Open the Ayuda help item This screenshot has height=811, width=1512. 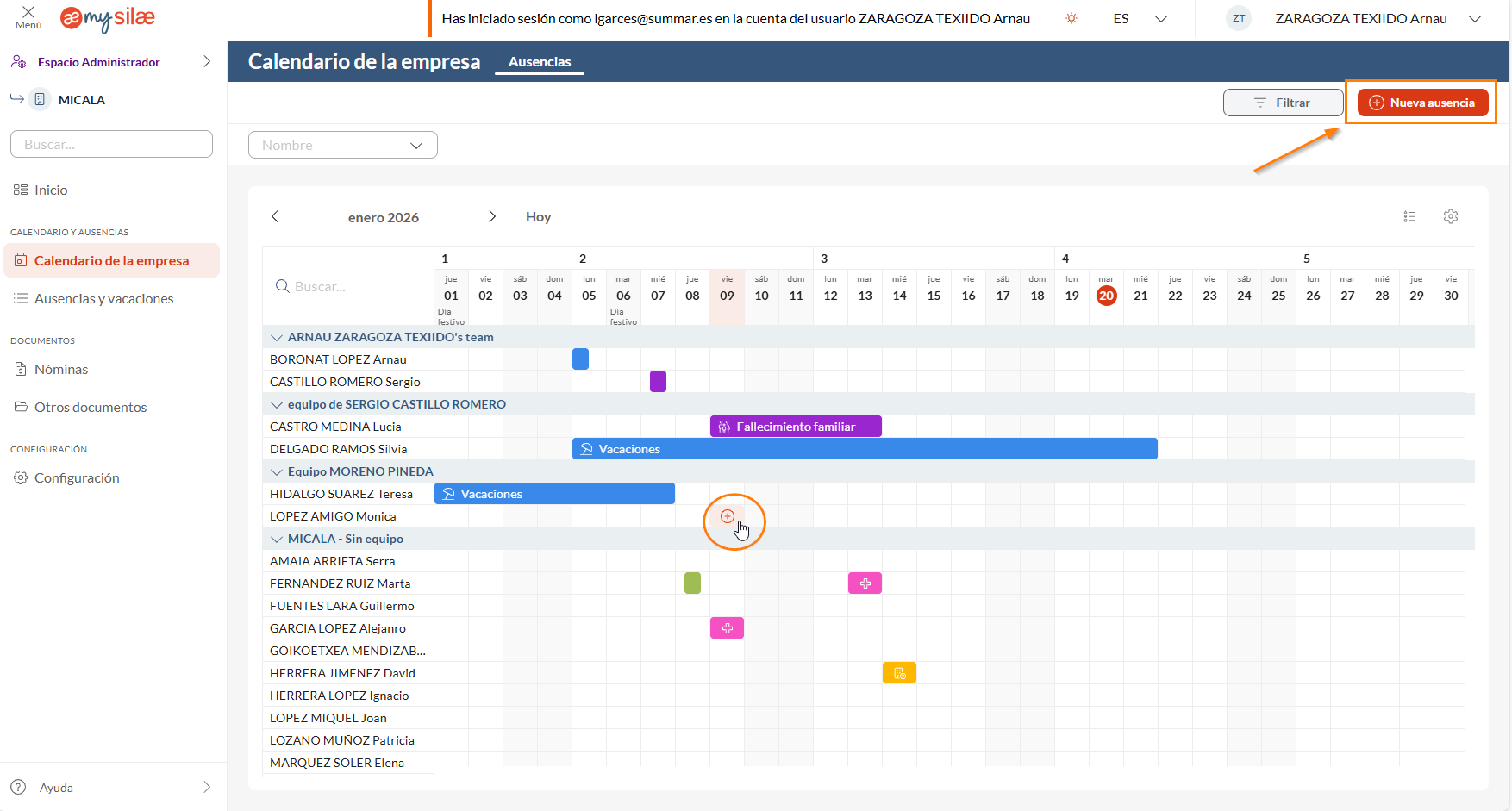click(56, 788)
